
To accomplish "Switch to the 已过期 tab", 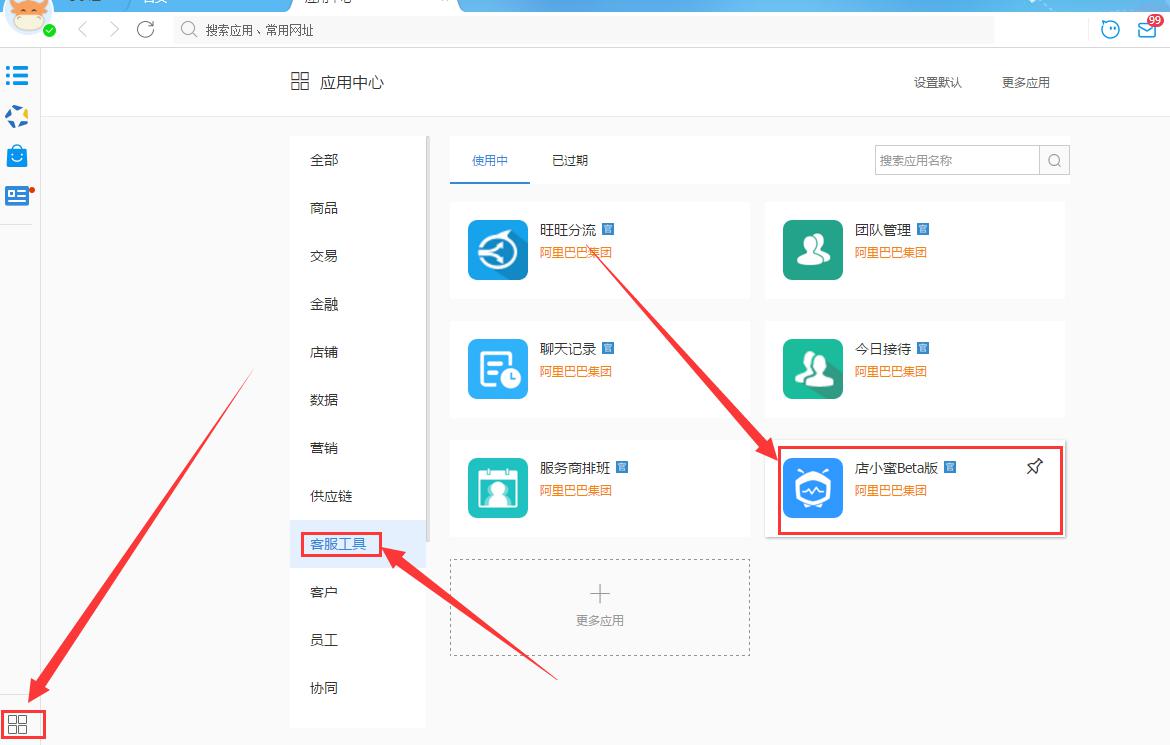I will (569, 159).
